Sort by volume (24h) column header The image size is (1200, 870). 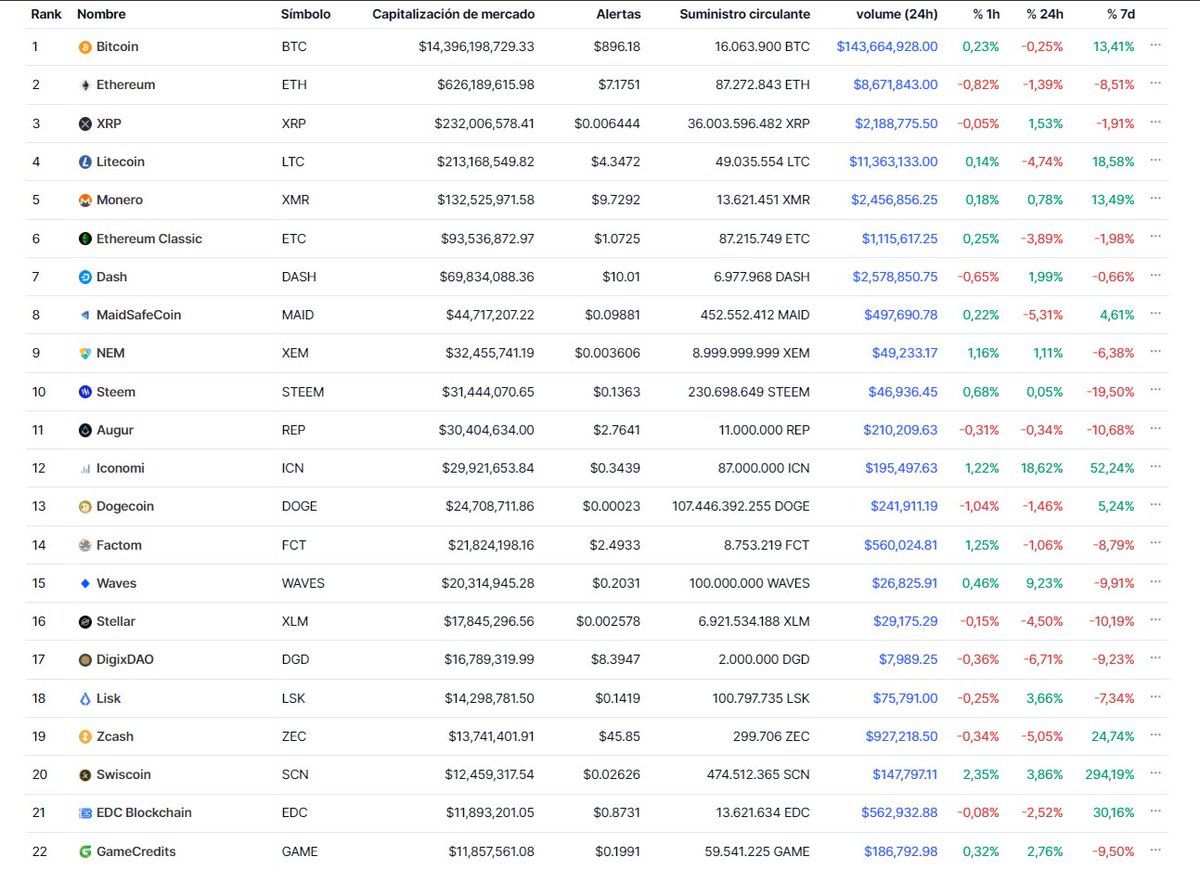pos(897,14)
